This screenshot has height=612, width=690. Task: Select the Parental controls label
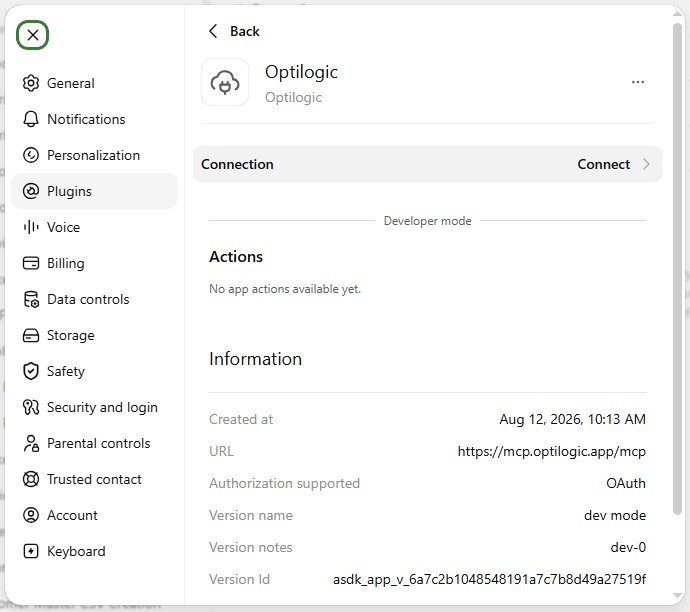click(99, 443)
